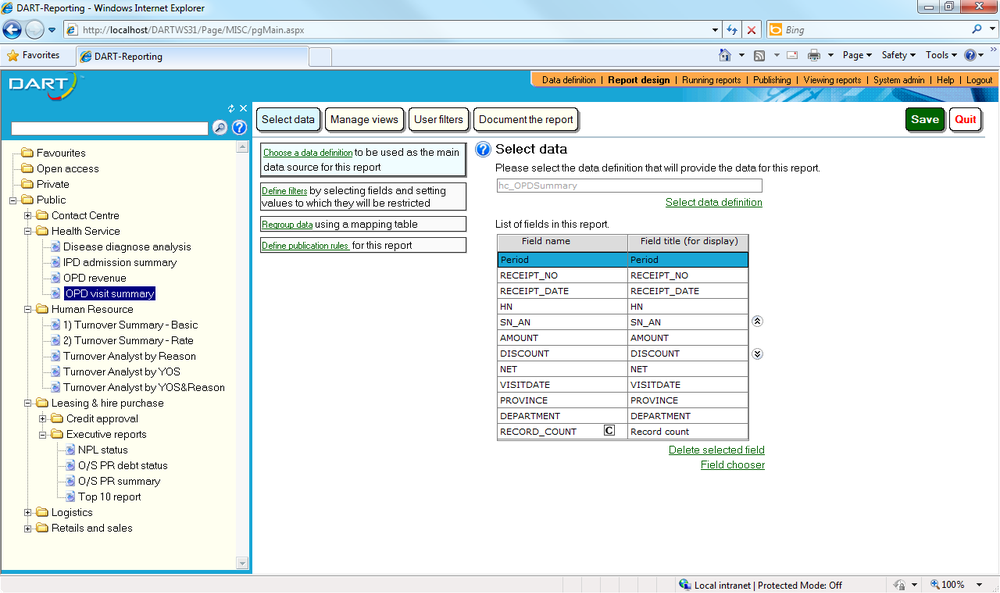The width and height of the screenshot is (1000, 593).
Task: Collapse the Health Service folder
Action: point(27,231)
